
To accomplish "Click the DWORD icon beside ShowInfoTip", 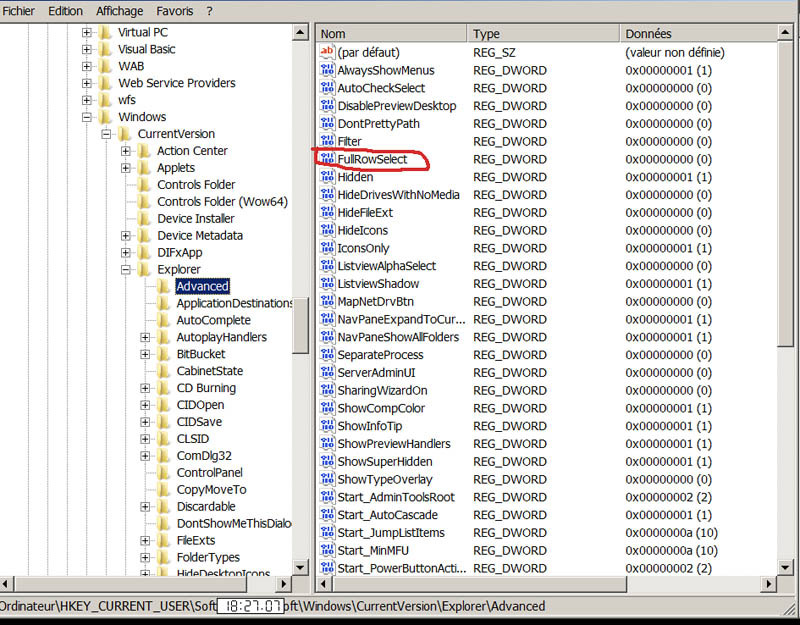I will 327,426.
